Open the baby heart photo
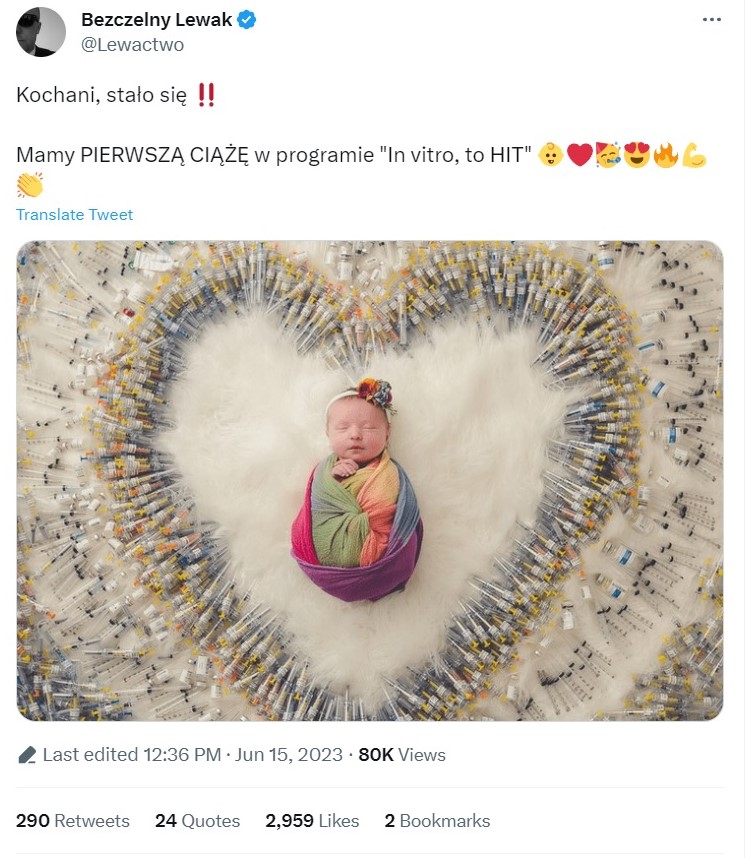The image size is (747, 858). (x=369, y=480)
